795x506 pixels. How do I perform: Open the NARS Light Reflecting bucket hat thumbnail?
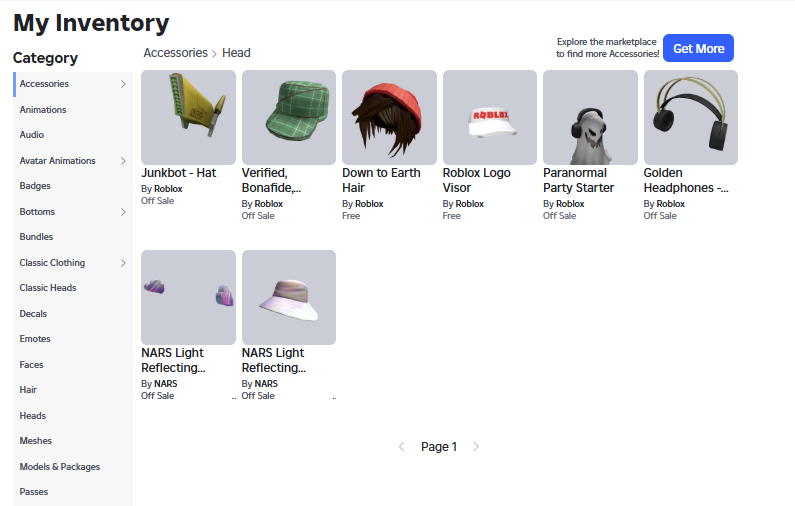(288, 297)
